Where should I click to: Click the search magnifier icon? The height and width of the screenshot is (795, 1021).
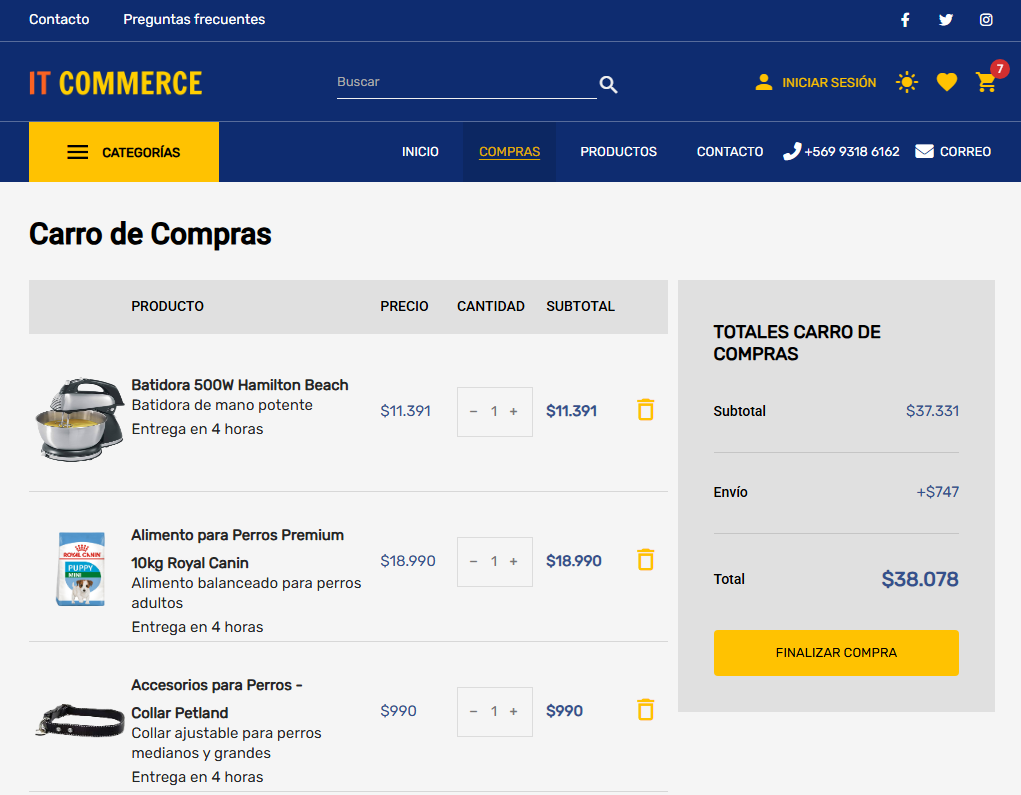tap(608, 85)
